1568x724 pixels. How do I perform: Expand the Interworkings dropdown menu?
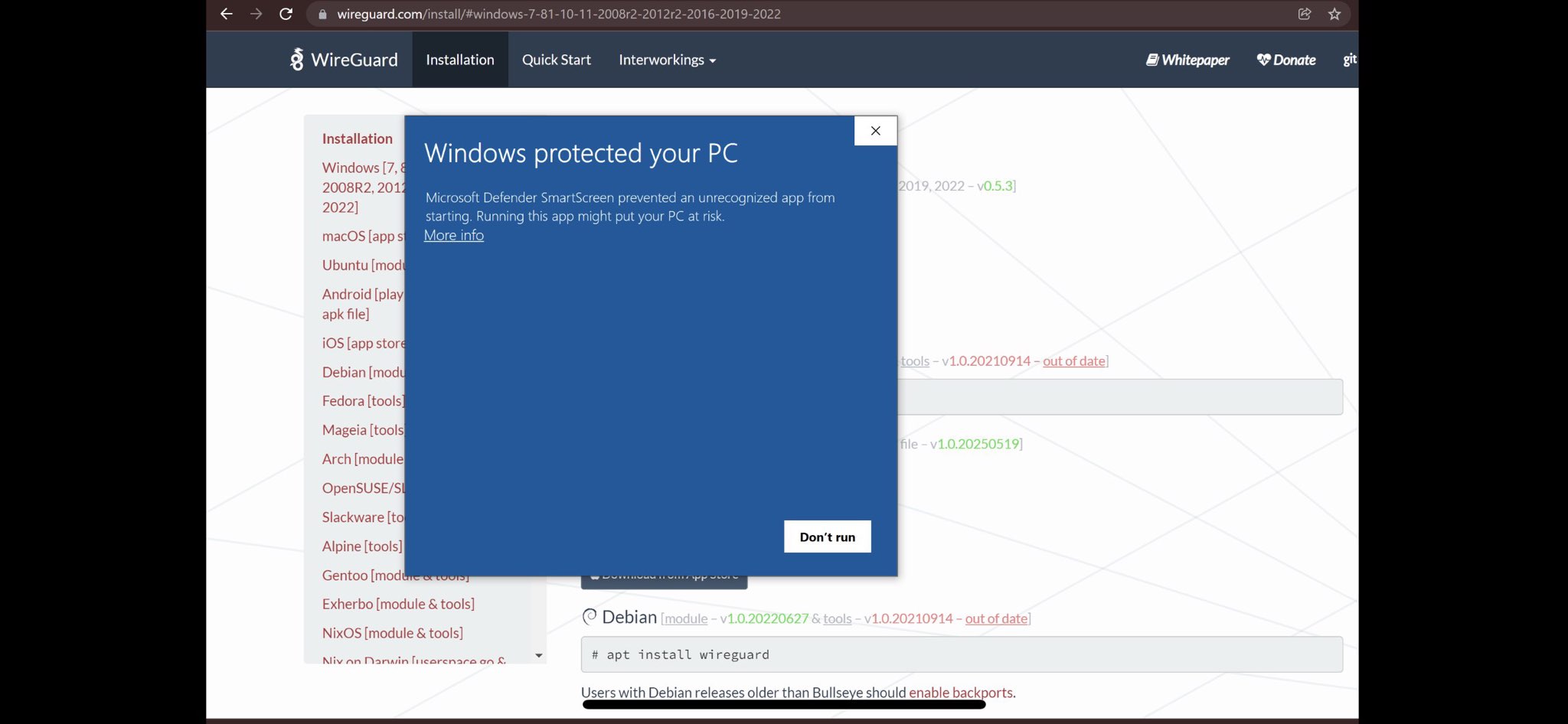(x=667, y=60)
